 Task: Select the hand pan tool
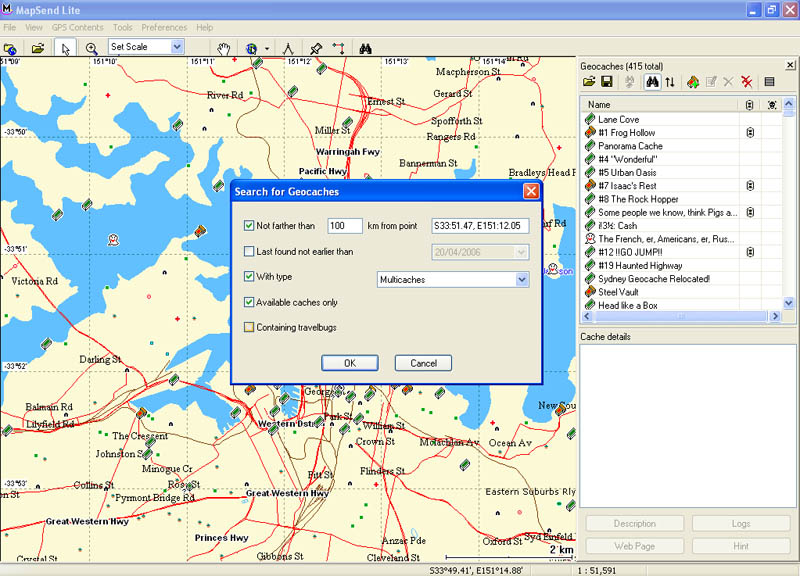[225, 47]
